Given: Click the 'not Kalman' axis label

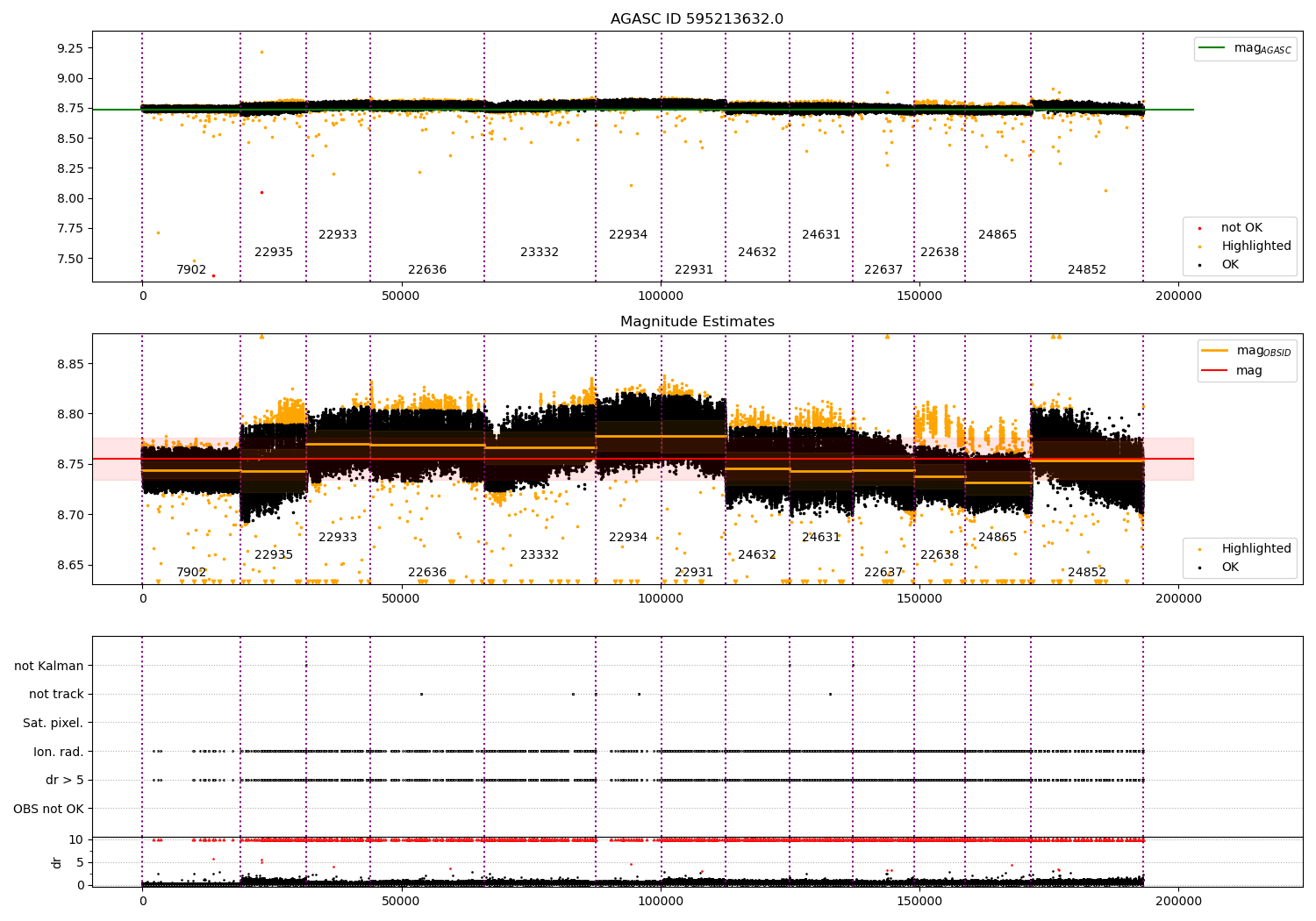Looking at the screenshot, I should [x=49, y=666].
